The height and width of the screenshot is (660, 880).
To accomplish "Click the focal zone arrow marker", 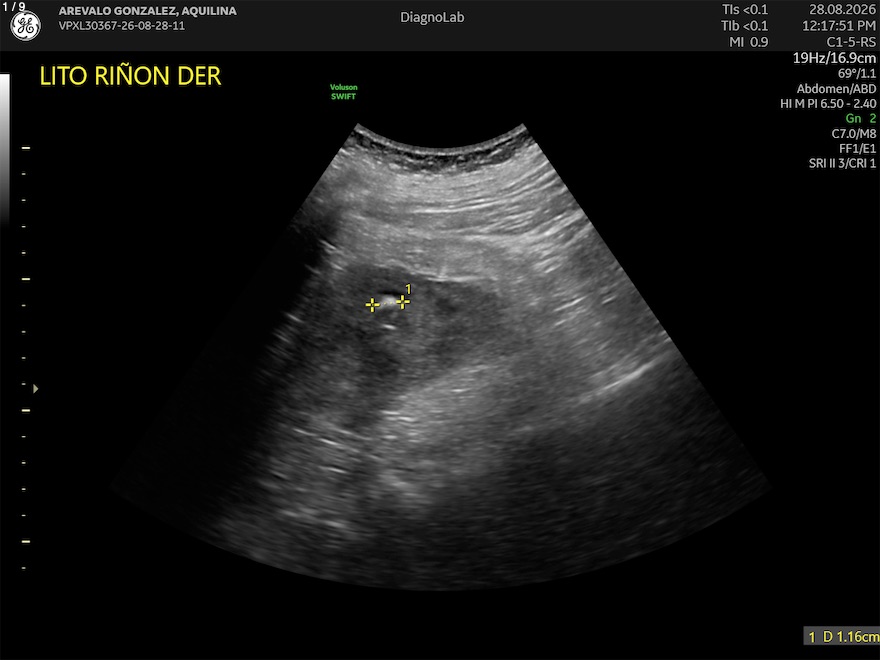I will pyautogui.click(x=35, y=388).
